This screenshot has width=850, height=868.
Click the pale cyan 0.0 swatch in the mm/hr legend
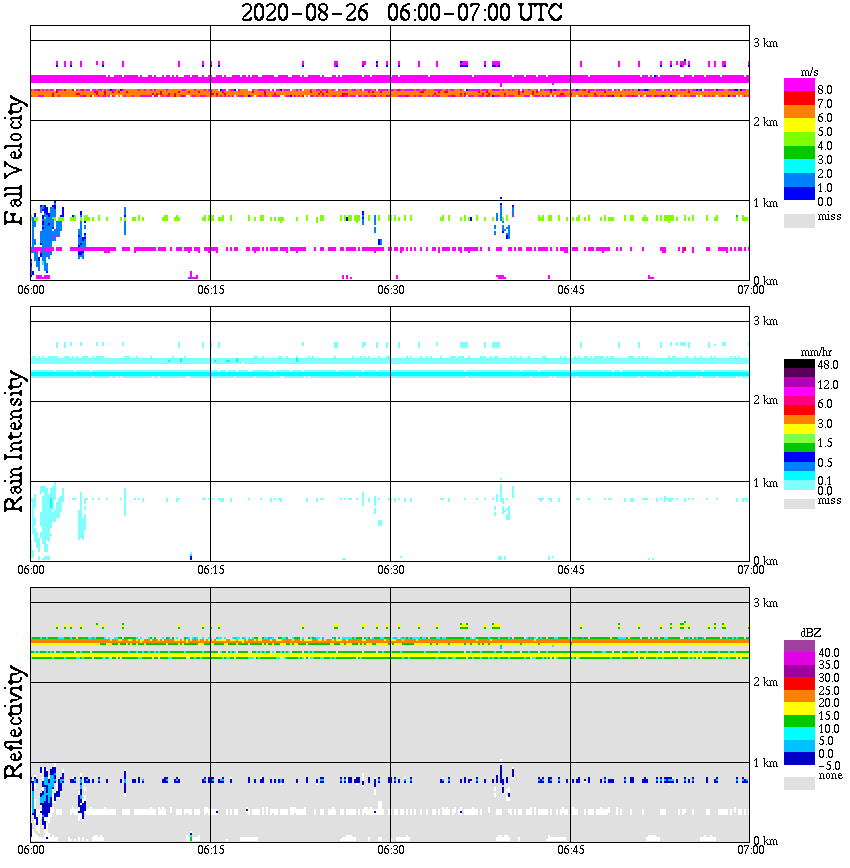tap(799, 485)
